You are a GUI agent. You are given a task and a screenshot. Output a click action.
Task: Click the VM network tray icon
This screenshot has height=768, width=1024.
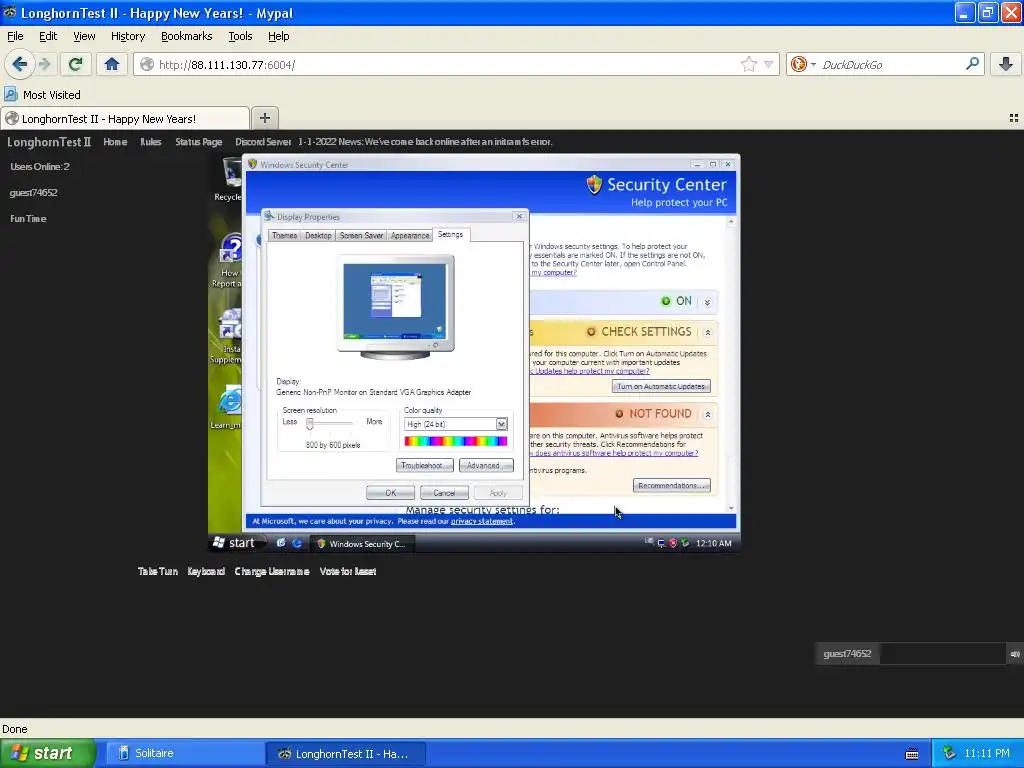[661, 543]
